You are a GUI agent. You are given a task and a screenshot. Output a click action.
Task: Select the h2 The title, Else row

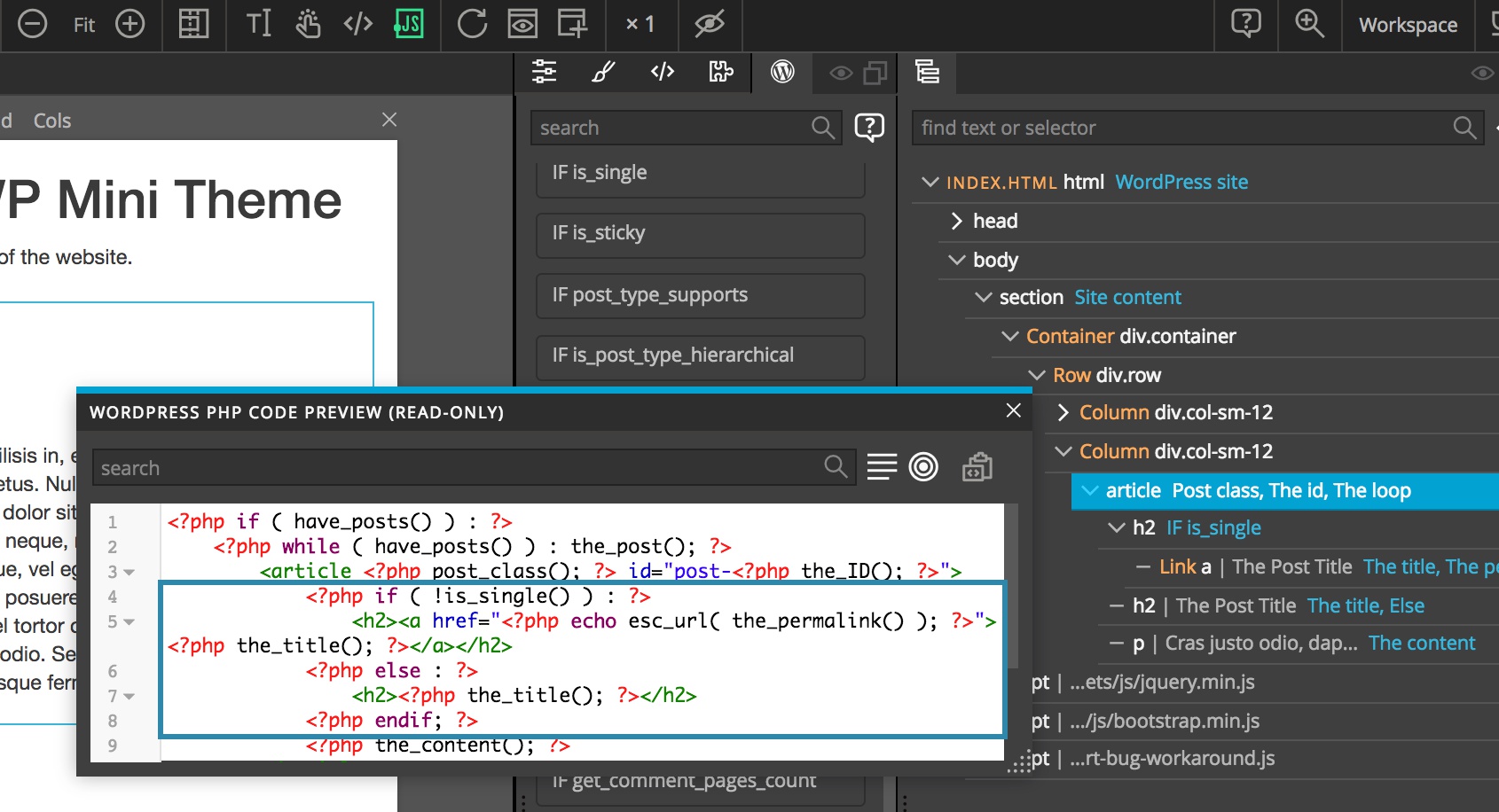click(x=1299, y=605)
